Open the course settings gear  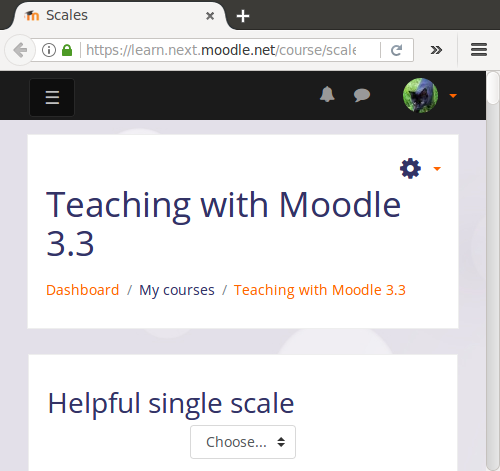pyautogui.click(x=410, y=168)
